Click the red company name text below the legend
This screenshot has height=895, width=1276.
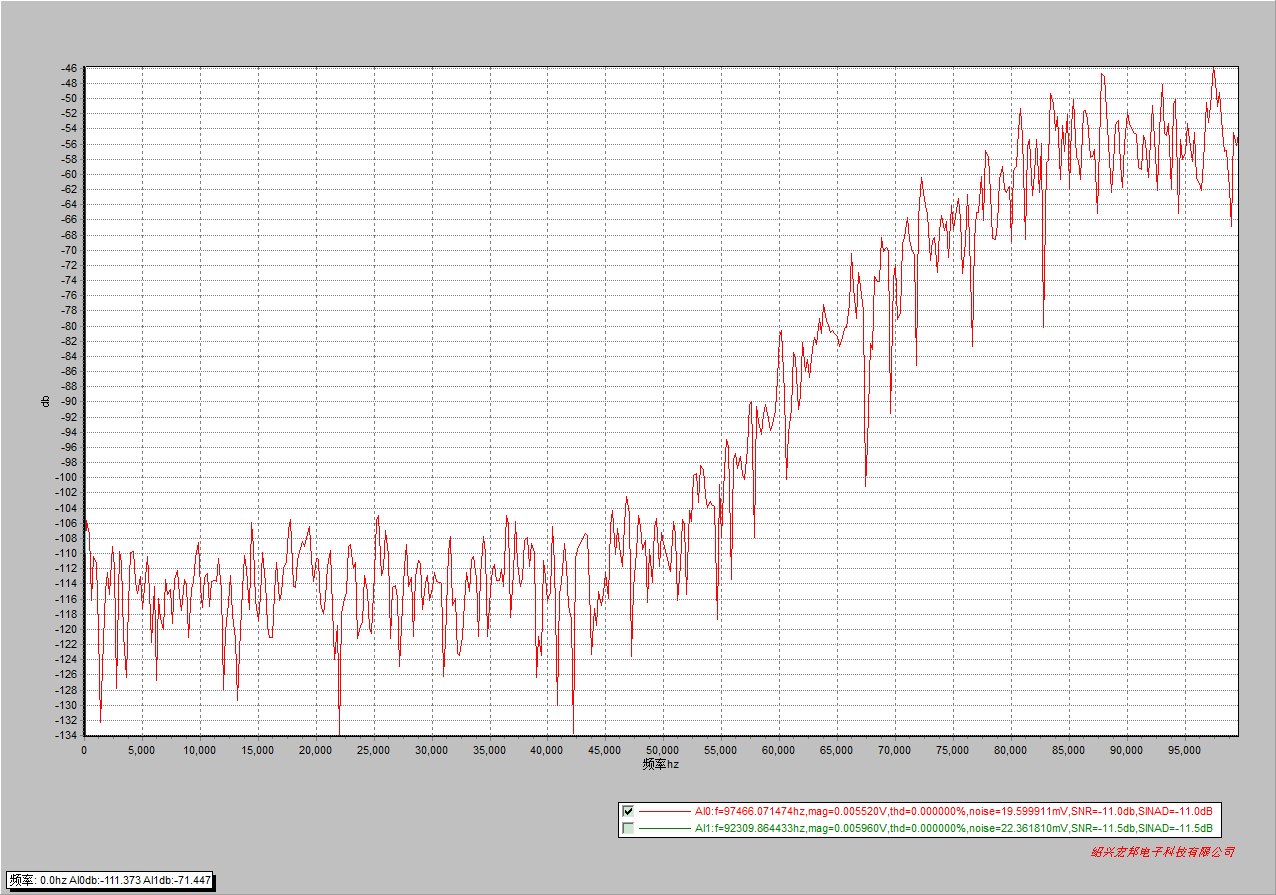(1162, 852)
